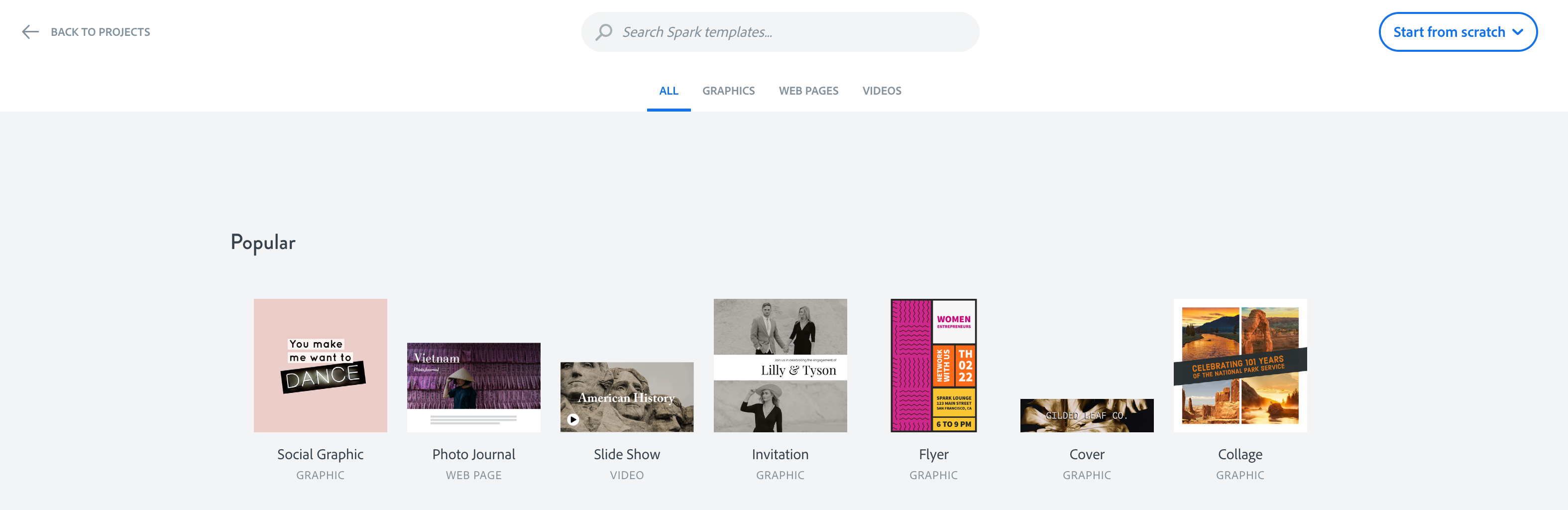Open the Gilded Leaf Co. cover thumbnail
Viewport: 1568px width, 510px height.
pos(1087,415)
